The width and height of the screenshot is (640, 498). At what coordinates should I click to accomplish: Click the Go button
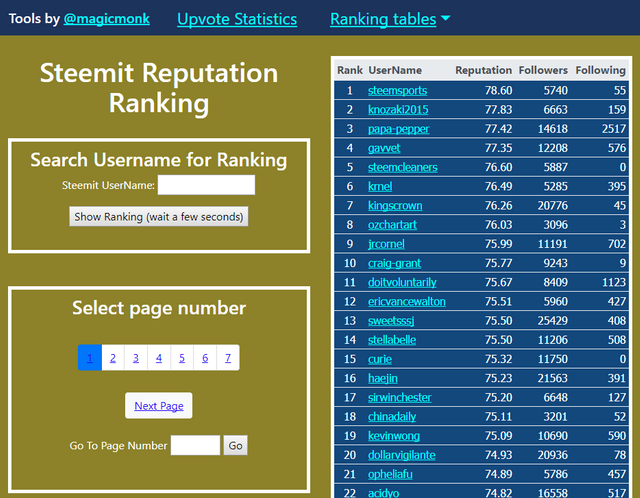pyautogui.click(x=236, y=445)
